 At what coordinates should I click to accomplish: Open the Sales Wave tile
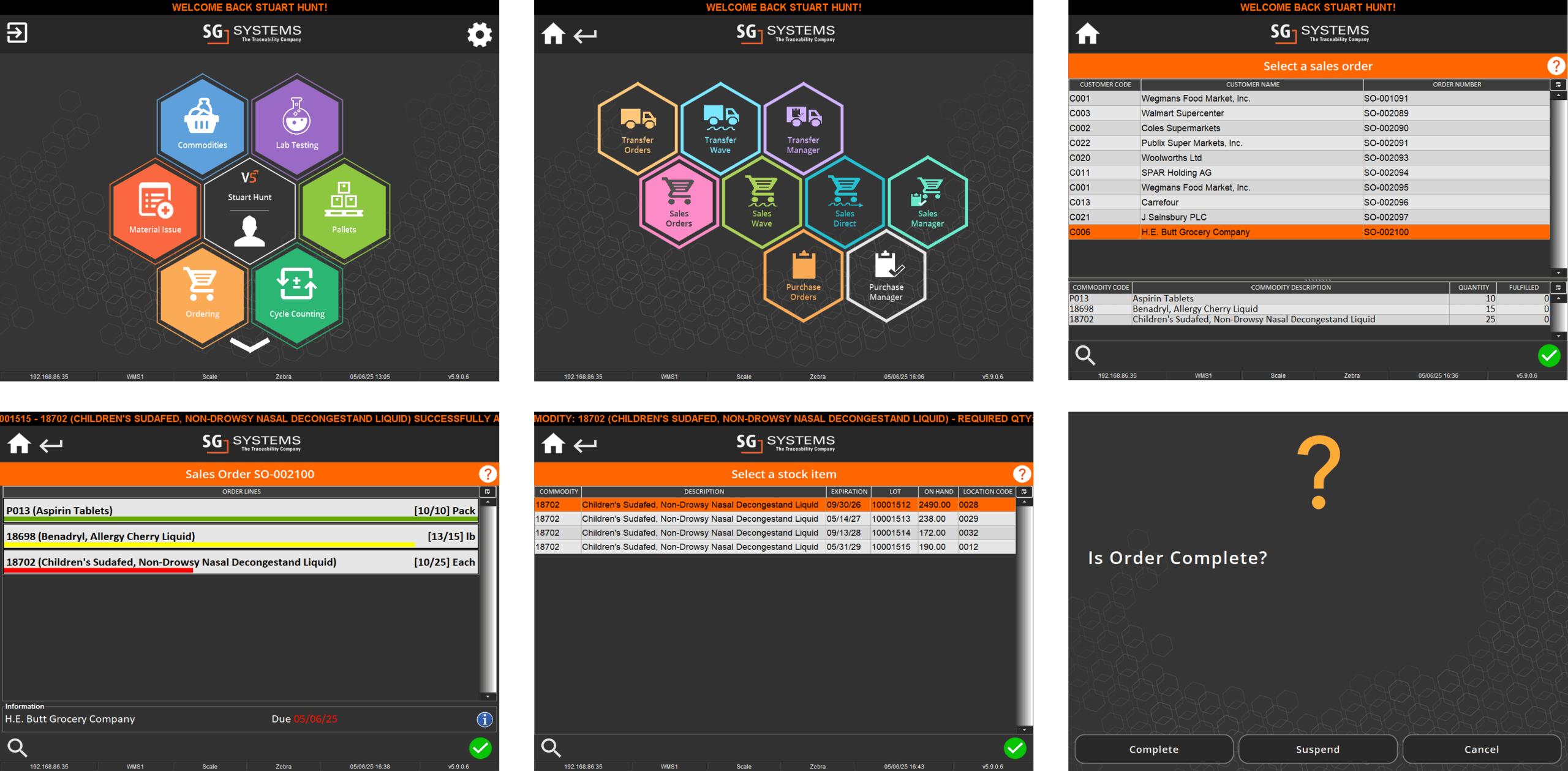[762, 201]
